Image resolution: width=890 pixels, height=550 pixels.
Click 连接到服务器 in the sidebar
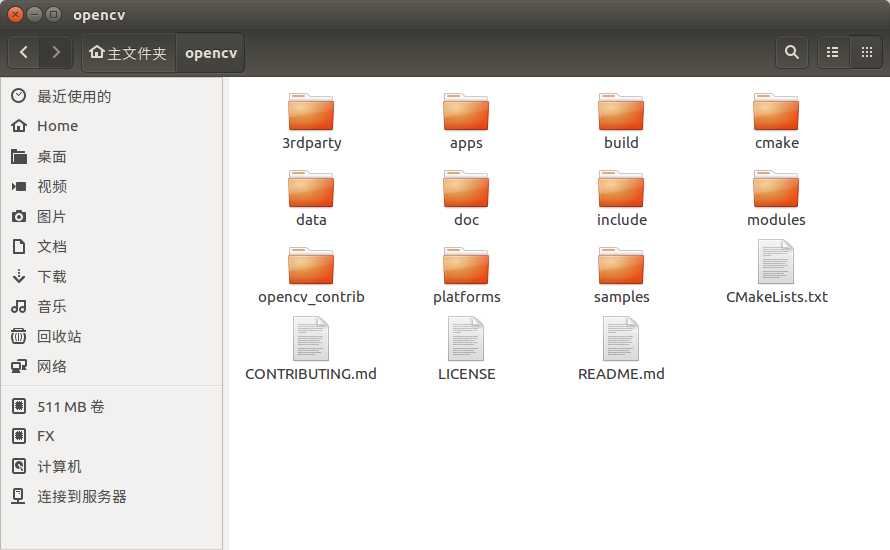[111, 497]
